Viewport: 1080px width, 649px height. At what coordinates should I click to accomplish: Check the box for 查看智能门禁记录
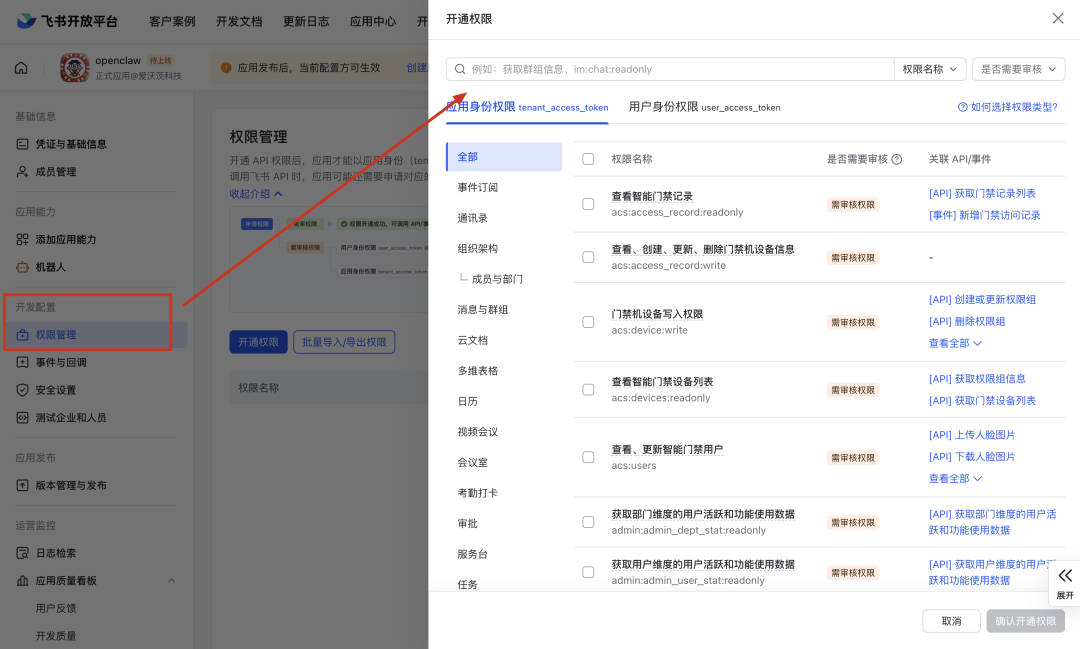click(x=588, y=204)
